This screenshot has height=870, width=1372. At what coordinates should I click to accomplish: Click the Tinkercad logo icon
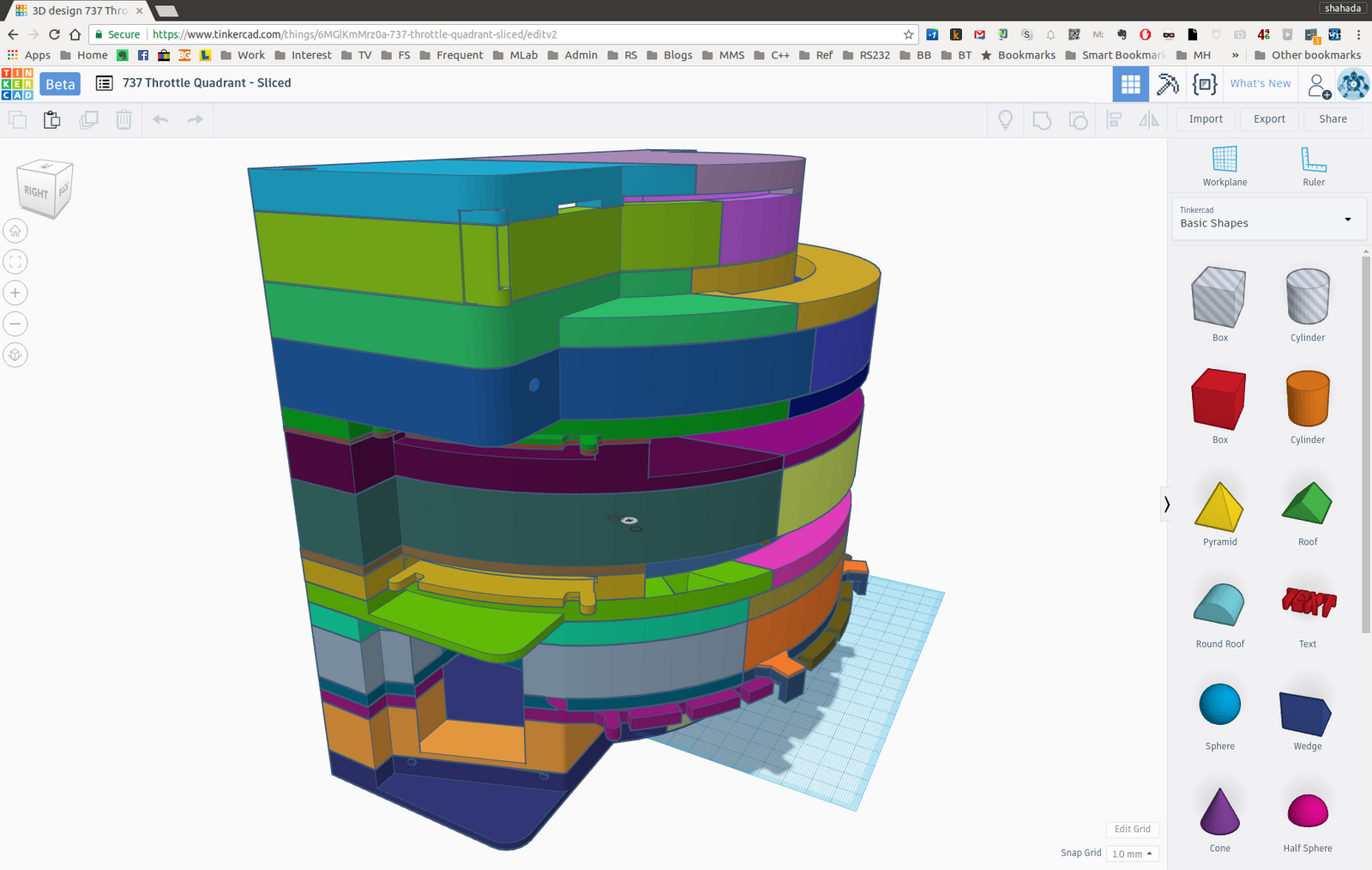[17, 84]
